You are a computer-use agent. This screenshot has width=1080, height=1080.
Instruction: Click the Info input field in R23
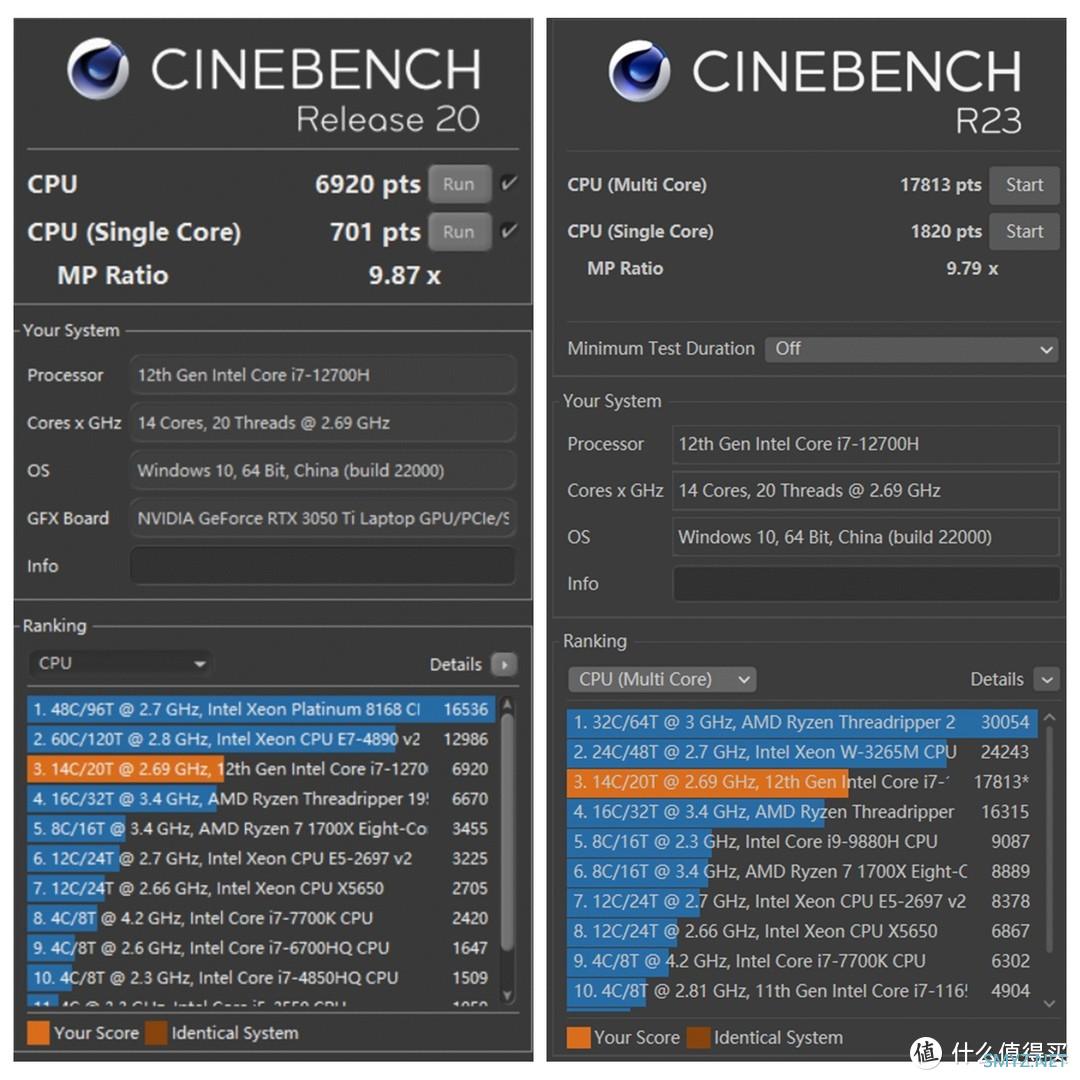click(866, 584)
